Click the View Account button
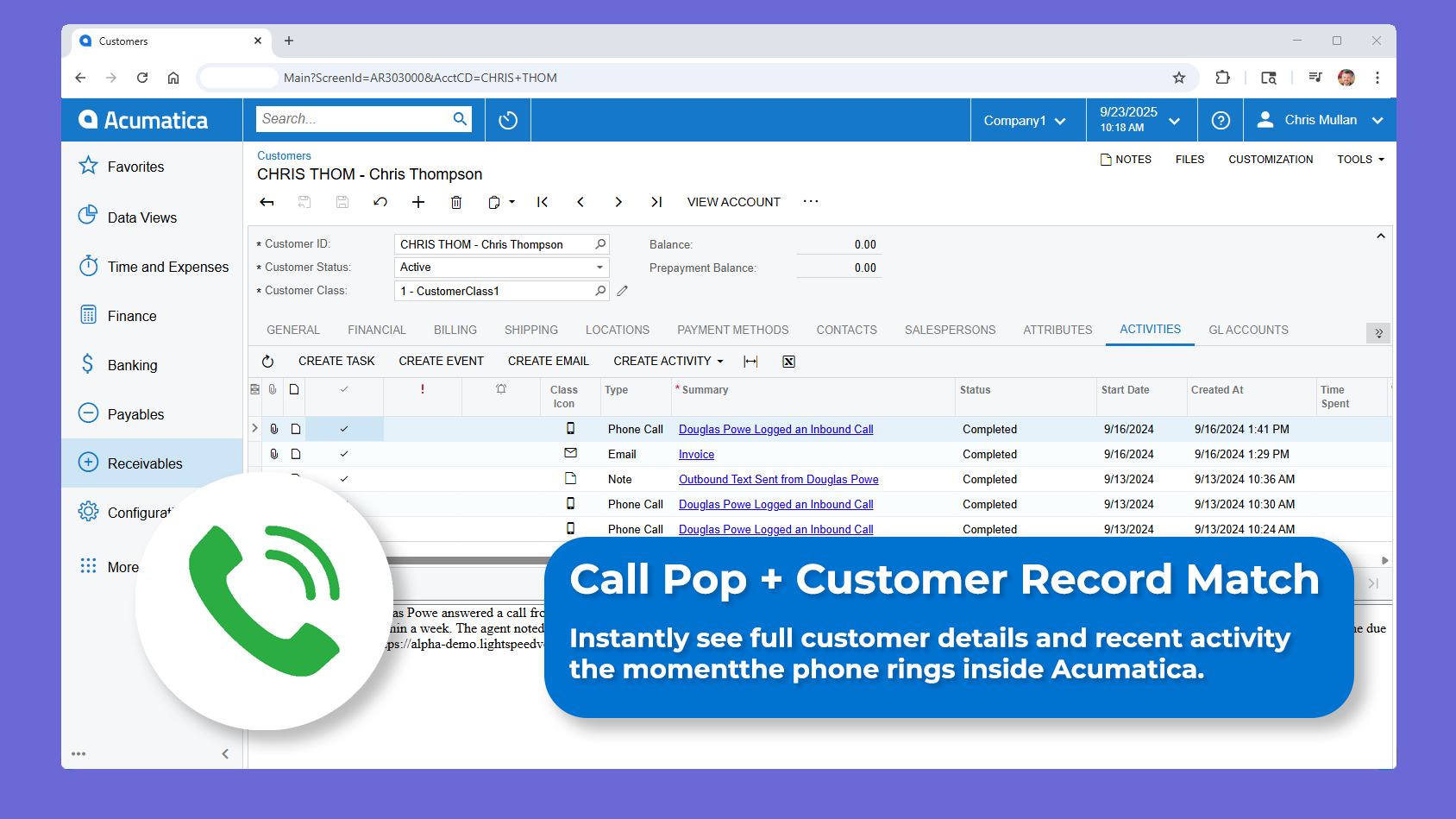The width and height of the screenshot is (1456, 819). click(732, 201)
